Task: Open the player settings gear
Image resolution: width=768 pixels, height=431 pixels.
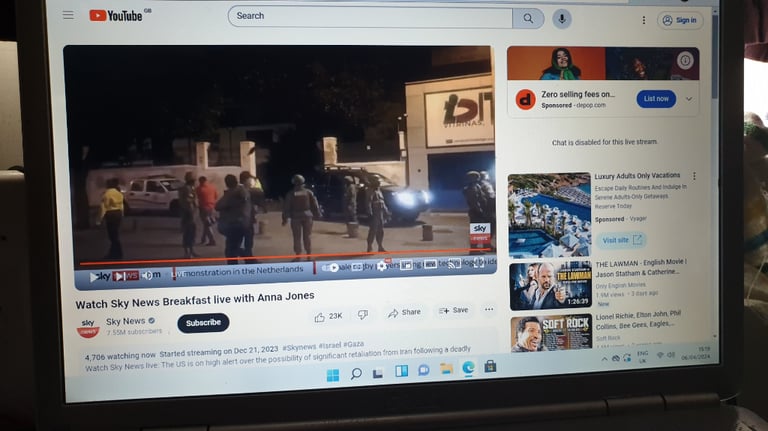Action: pos(382,266)
